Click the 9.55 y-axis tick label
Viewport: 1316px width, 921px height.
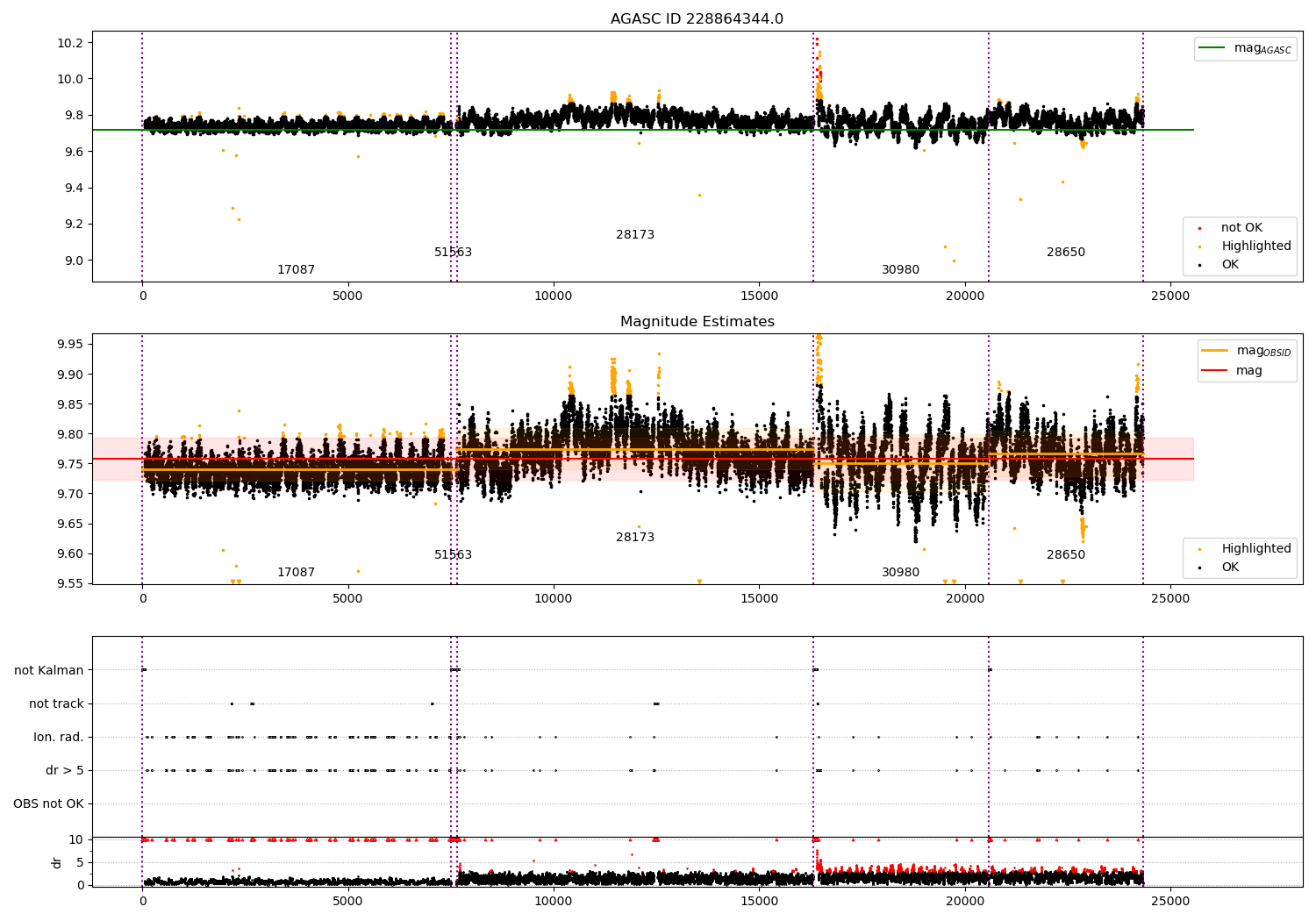(70, 584)
